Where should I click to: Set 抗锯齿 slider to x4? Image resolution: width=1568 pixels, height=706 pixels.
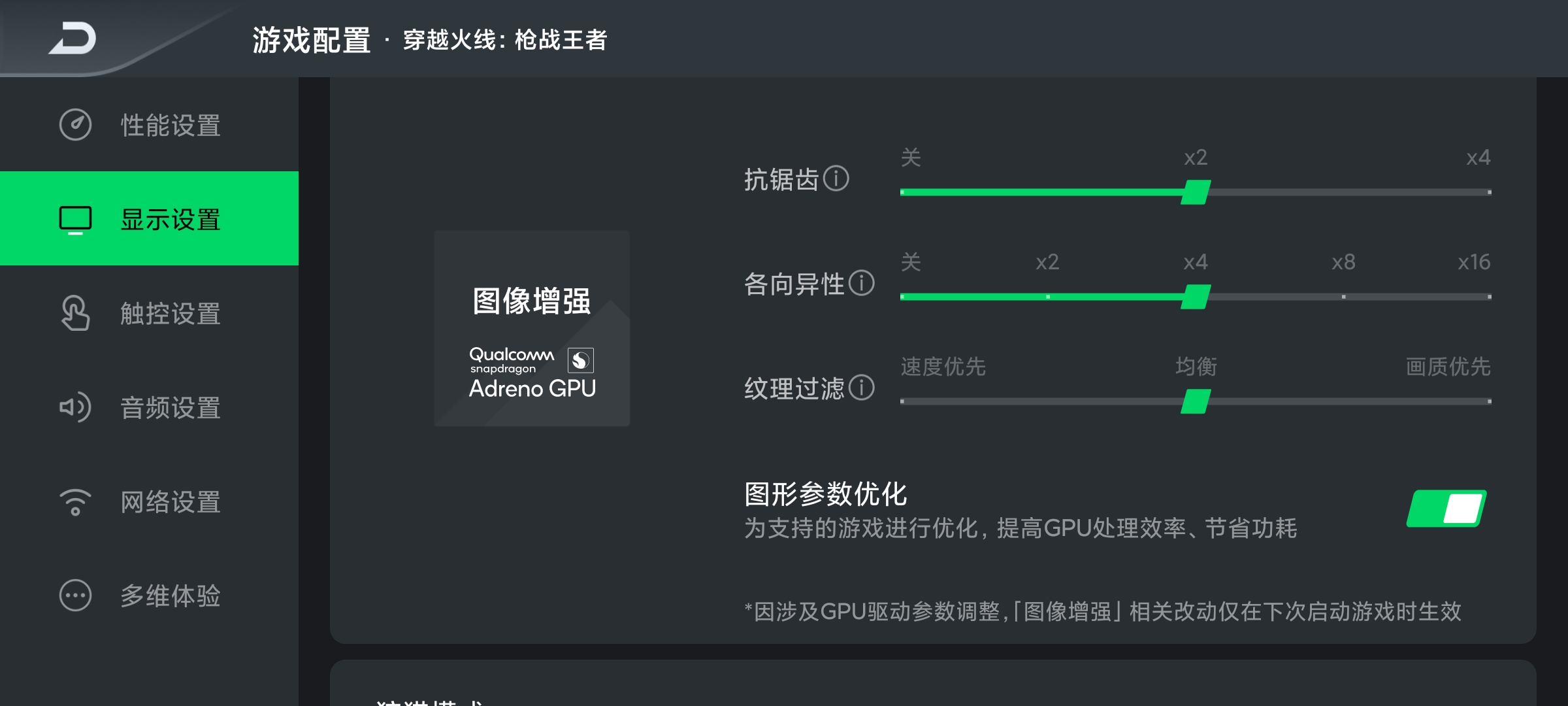point(1489,192)
